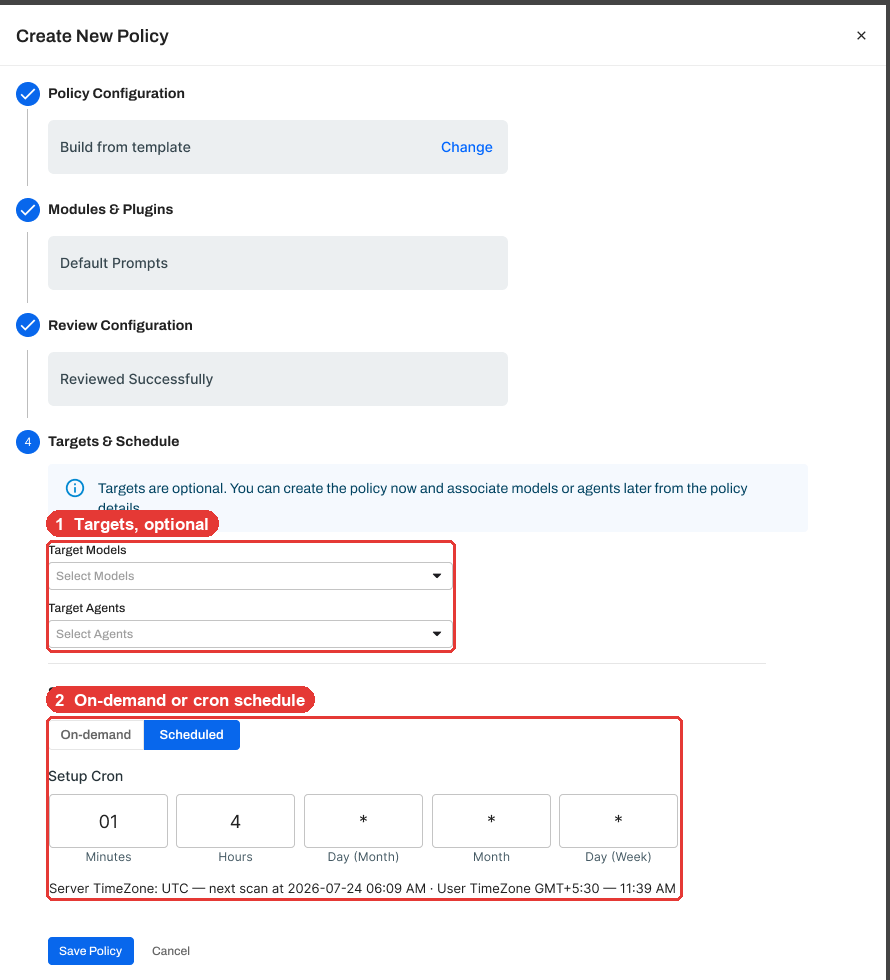The height and width of the screenshot is (980, 890).
Task: Click the Cancel button
Action: pos(171,951)
